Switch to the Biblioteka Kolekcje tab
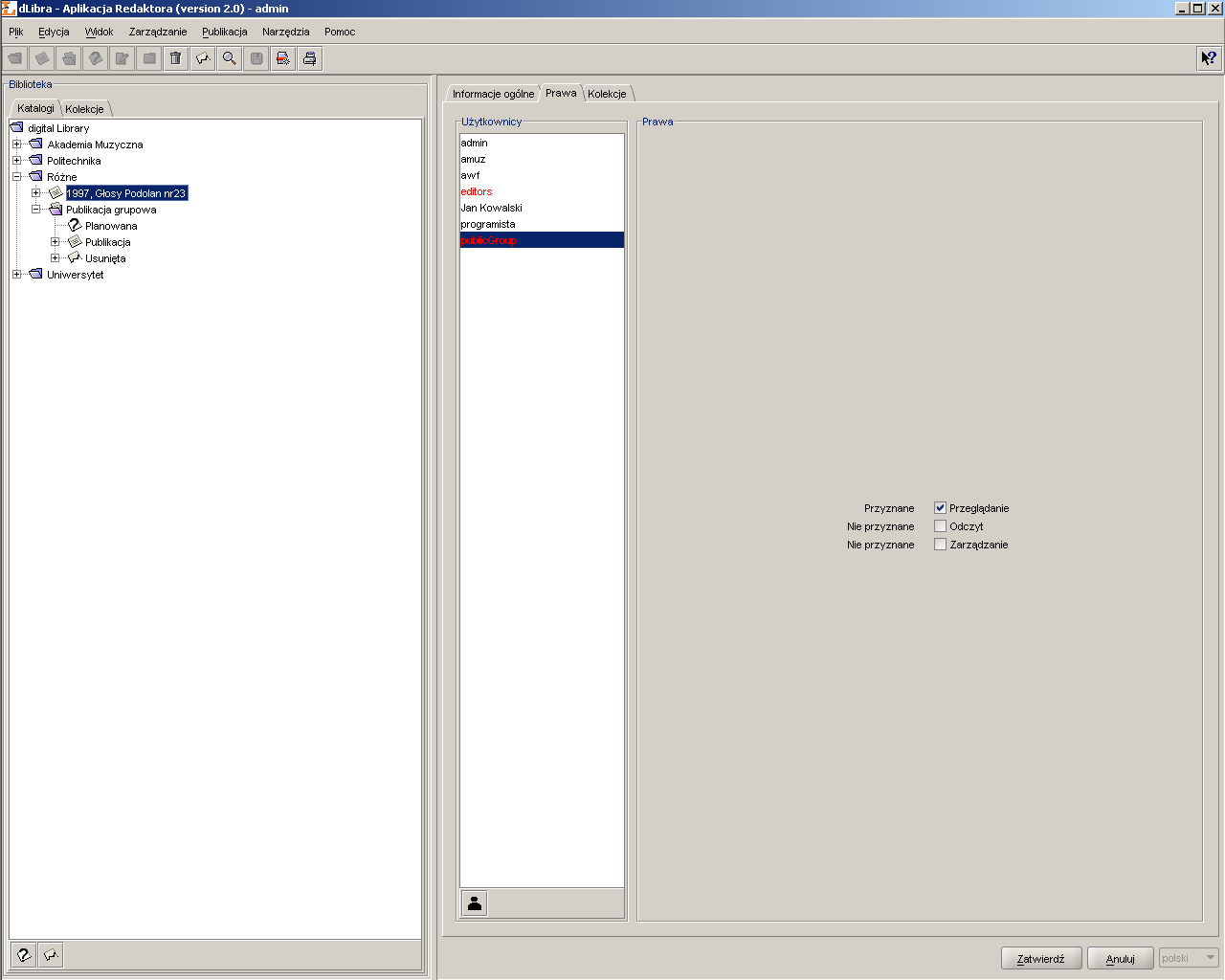The width and height of the screenshot is (1225, 980). pos(84,109)
